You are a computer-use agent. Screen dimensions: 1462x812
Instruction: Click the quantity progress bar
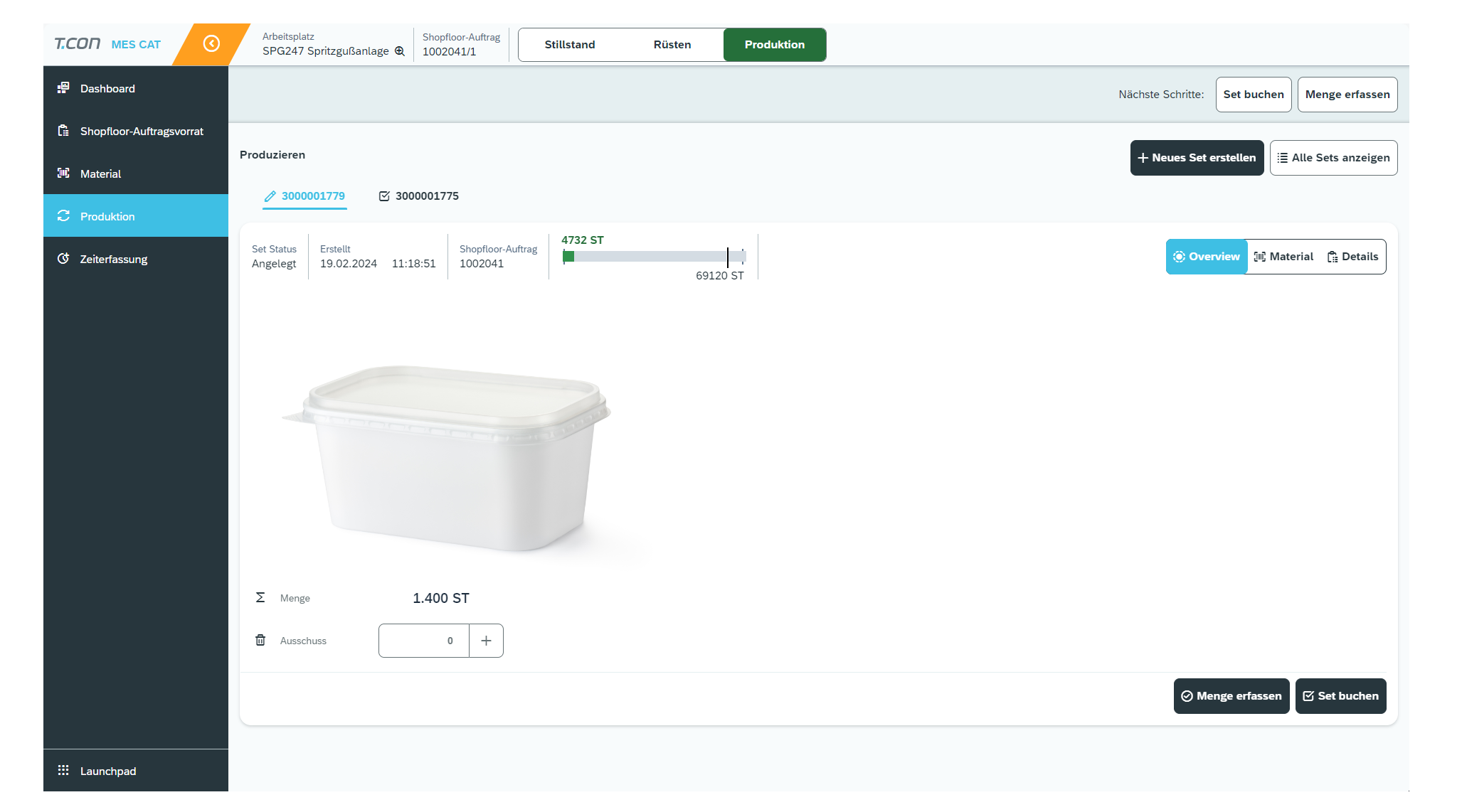tap(654, 257)
